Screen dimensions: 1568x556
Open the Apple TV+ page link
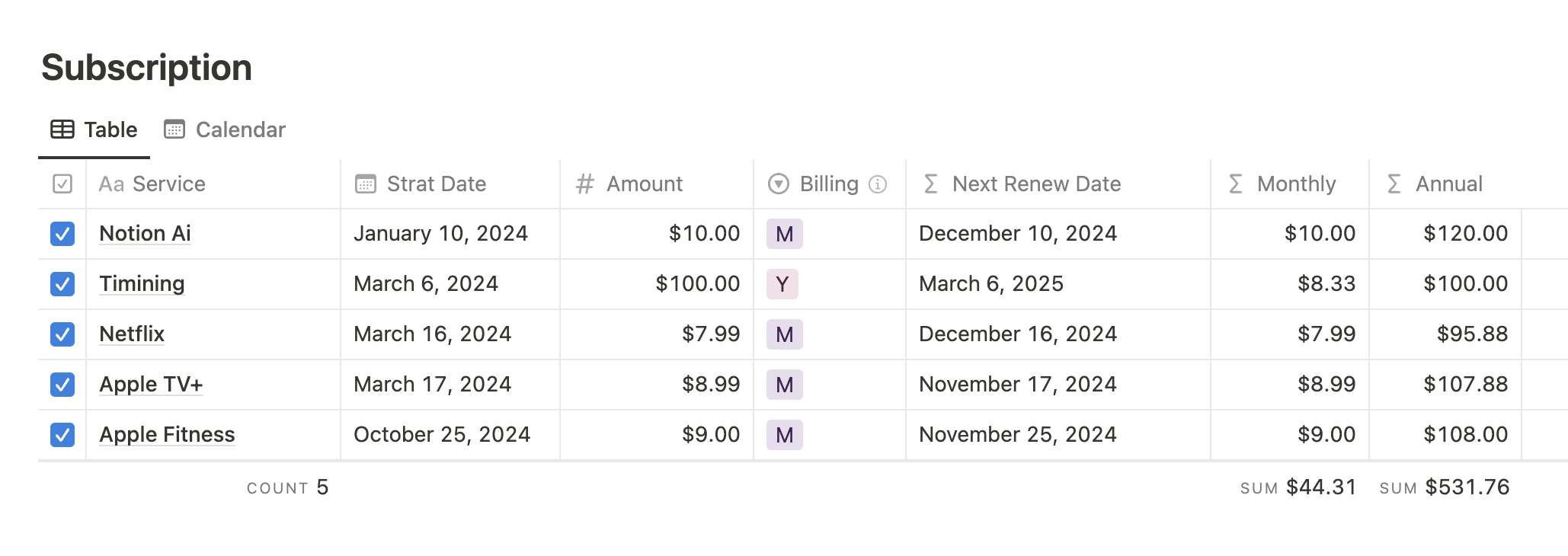coord(151,385)
